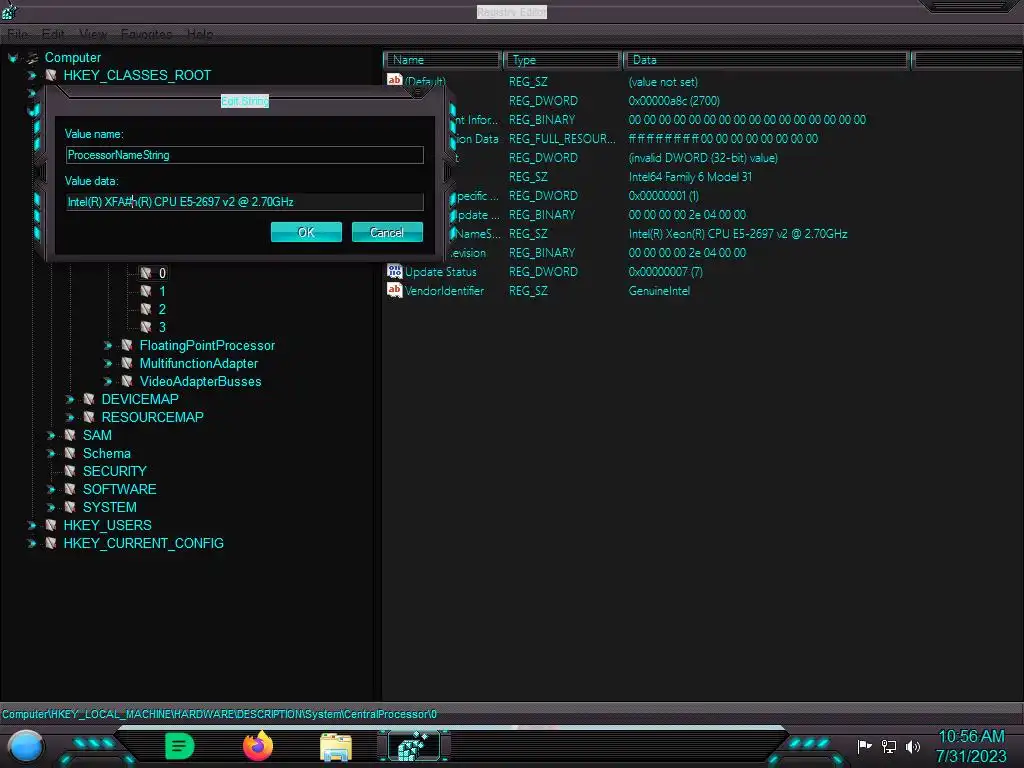
Task: Select the VideoAdapterBusses key label
Action: pyautogui.click(x=200, y=381)
